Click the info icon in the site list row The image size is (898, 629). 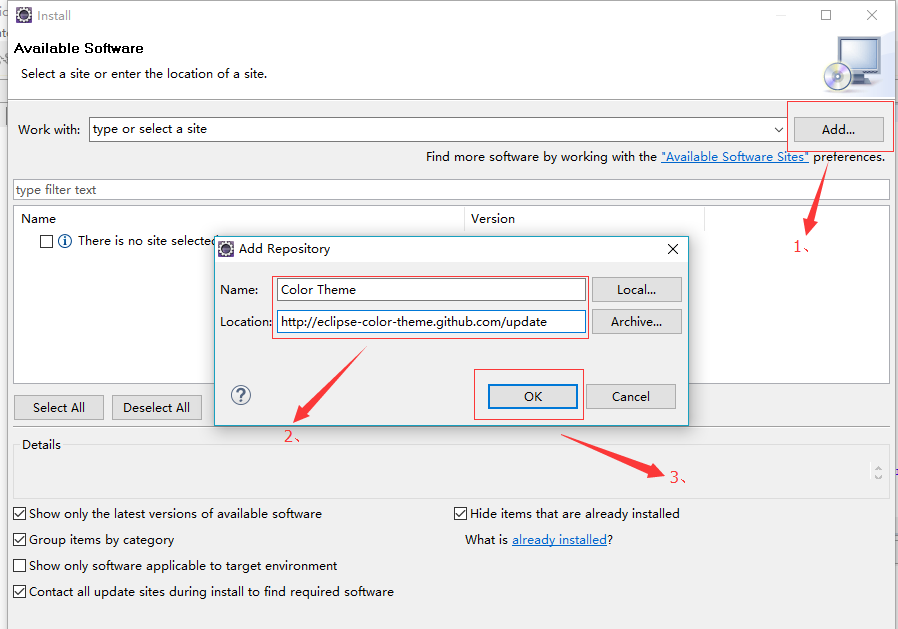click(65, 241)
